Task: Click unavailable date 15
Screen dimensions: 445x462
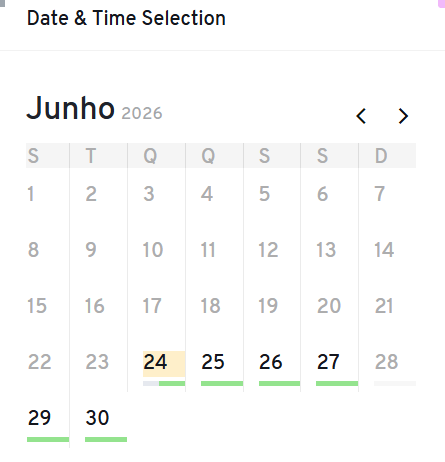Action: 37,306
